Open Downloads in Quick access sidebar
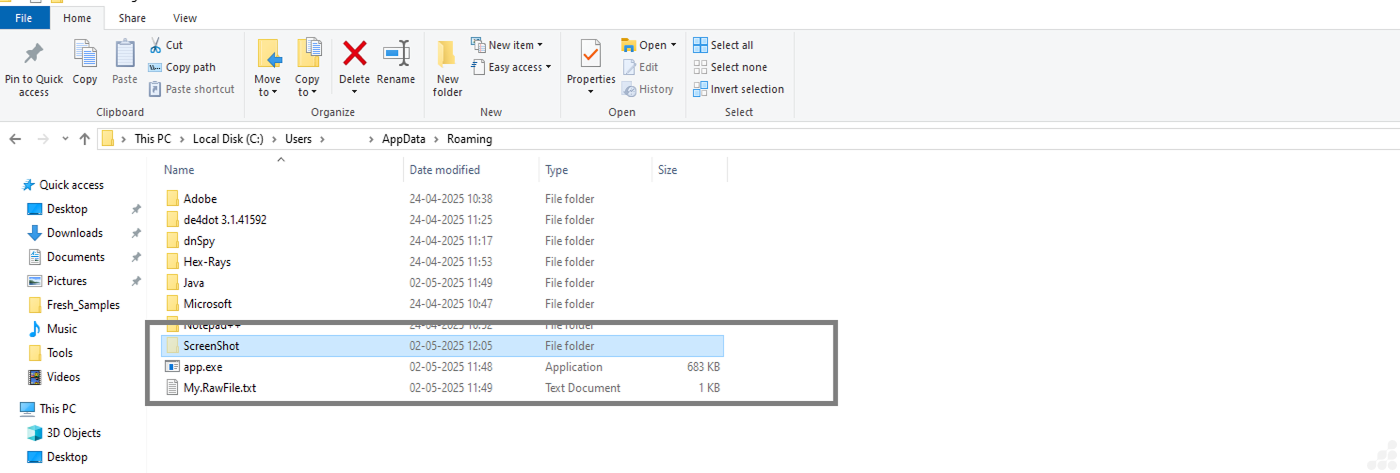Viewport: 1400px width, 473px height. point(74,233)
